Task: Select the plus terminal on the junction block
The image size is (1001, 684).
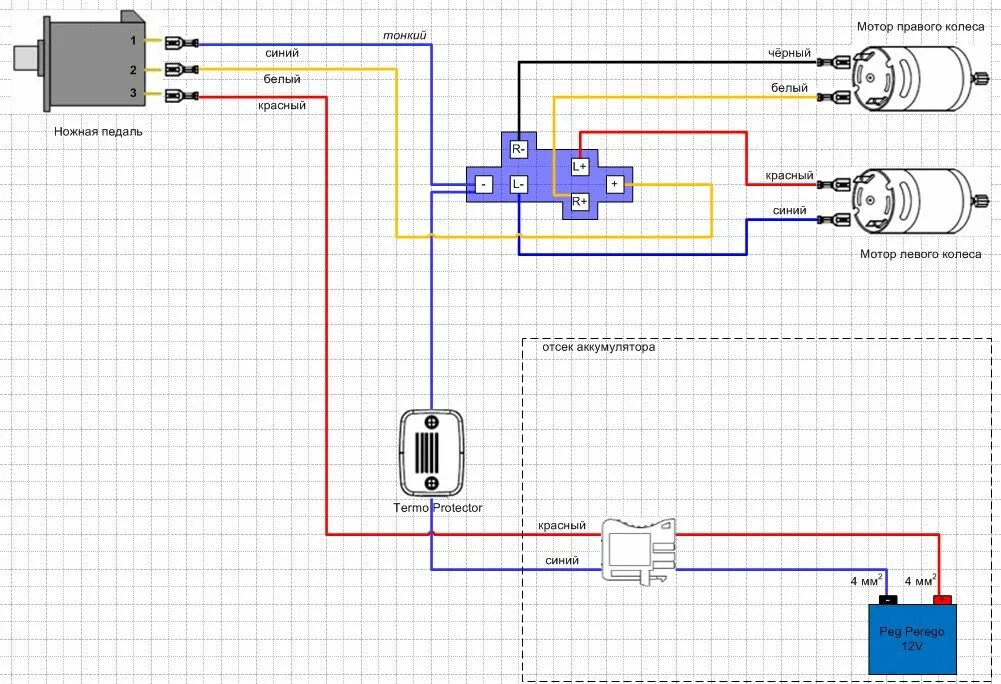Action: pos(615,184)
